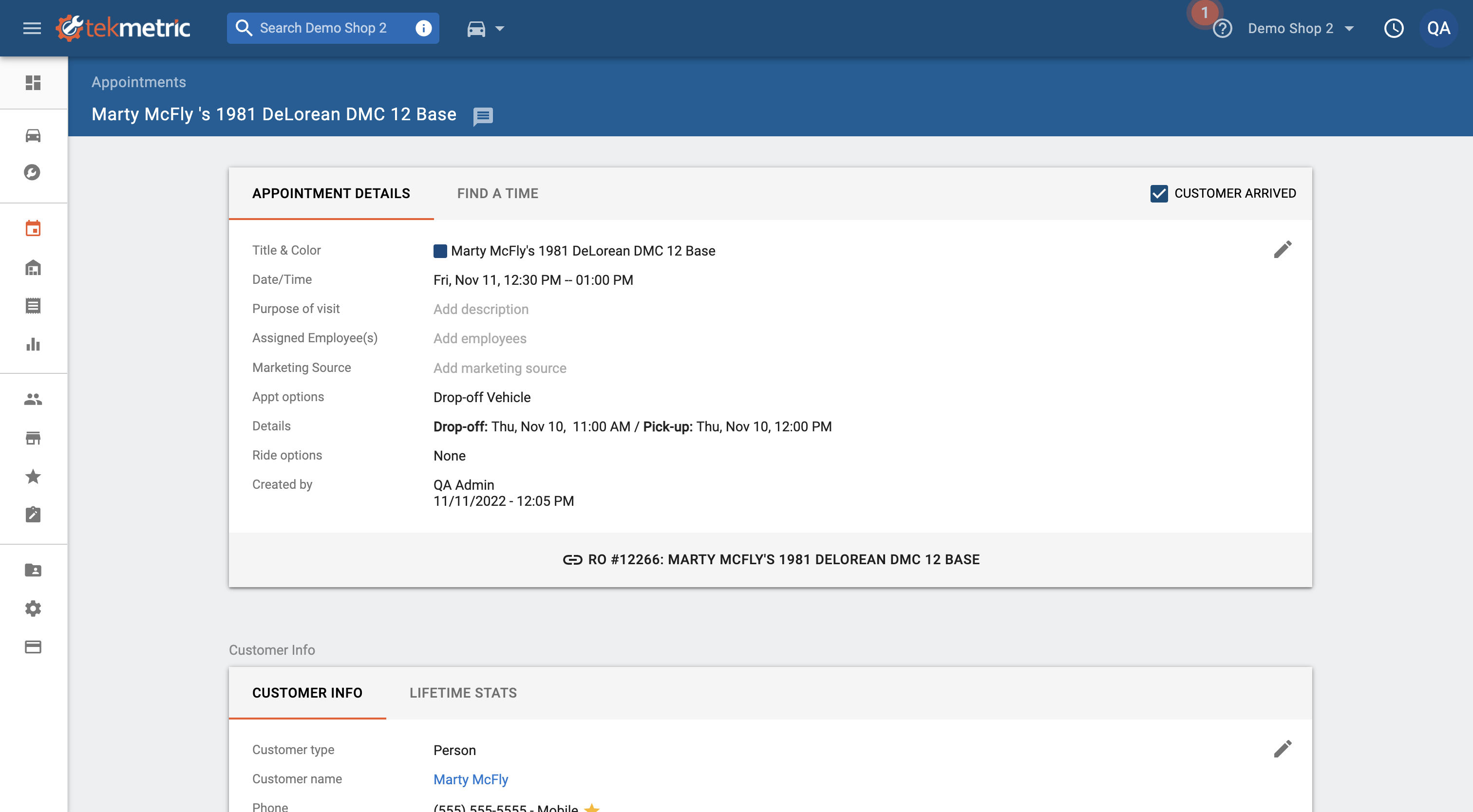Click the Drop-off Vehicle appt option text

tap(482, 397)
